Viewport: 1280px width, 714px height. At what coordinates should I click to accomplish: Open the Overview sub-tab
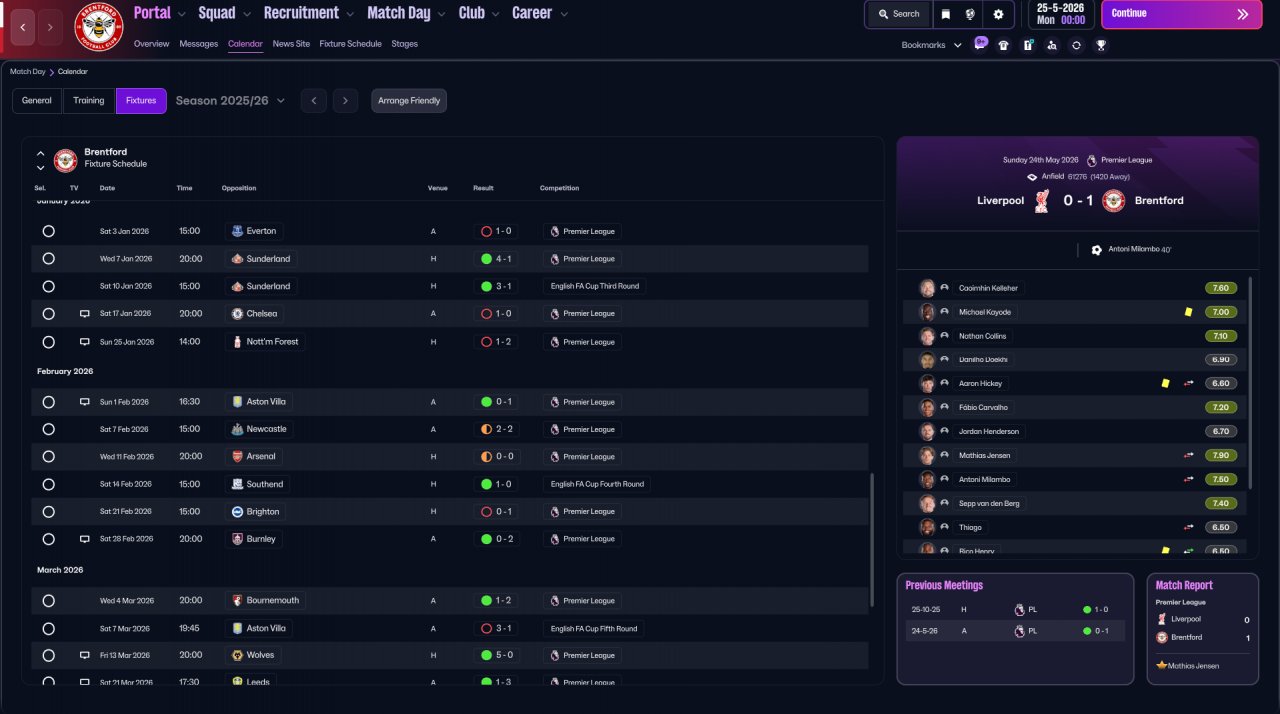click(x=151, y=44)
